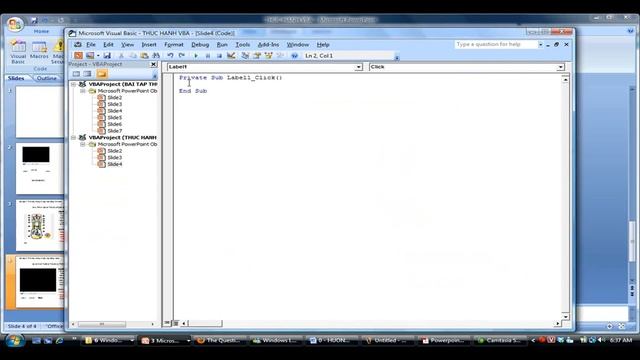Click the code window vertical scrollbar down arrow
640x360 pixels.
coord(565,316)
